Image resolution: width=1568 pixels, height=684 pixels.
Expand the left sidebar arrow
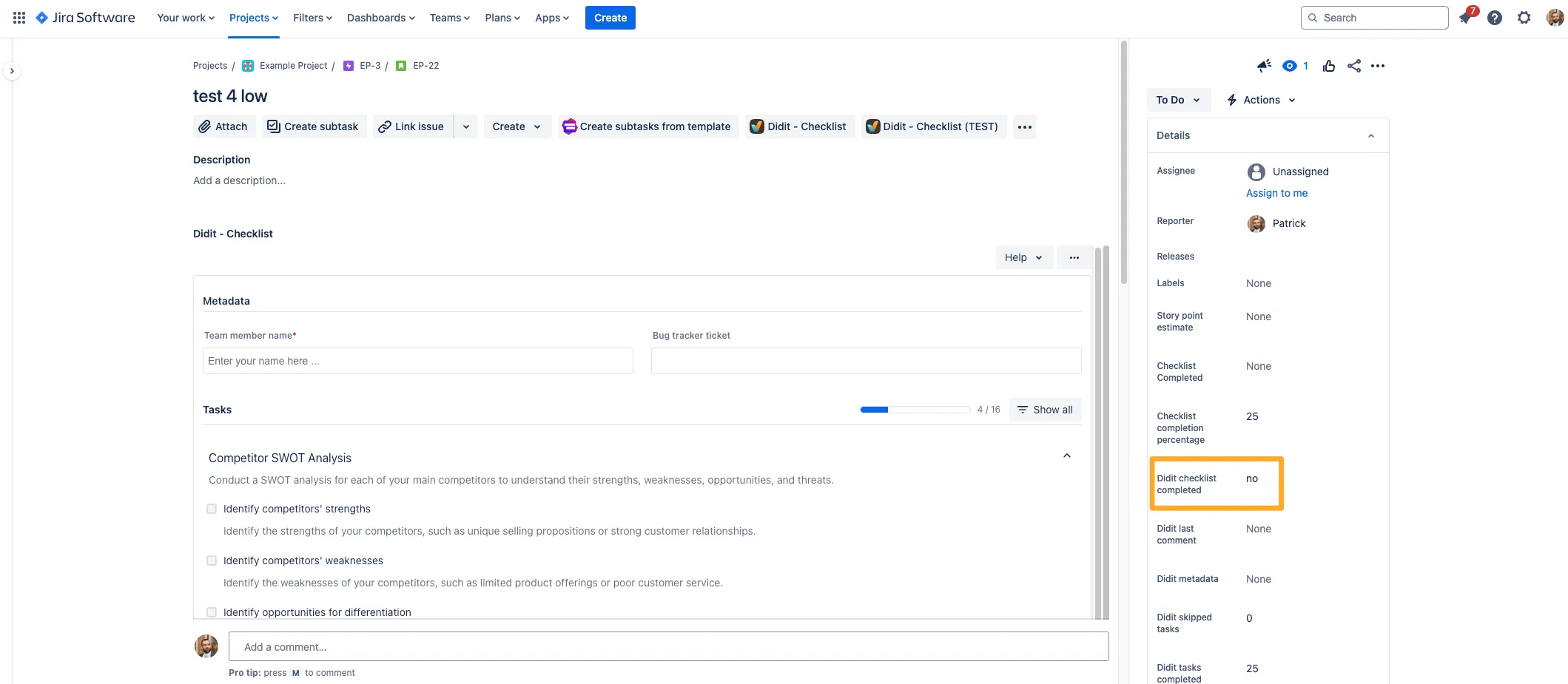tap(12, 71)
